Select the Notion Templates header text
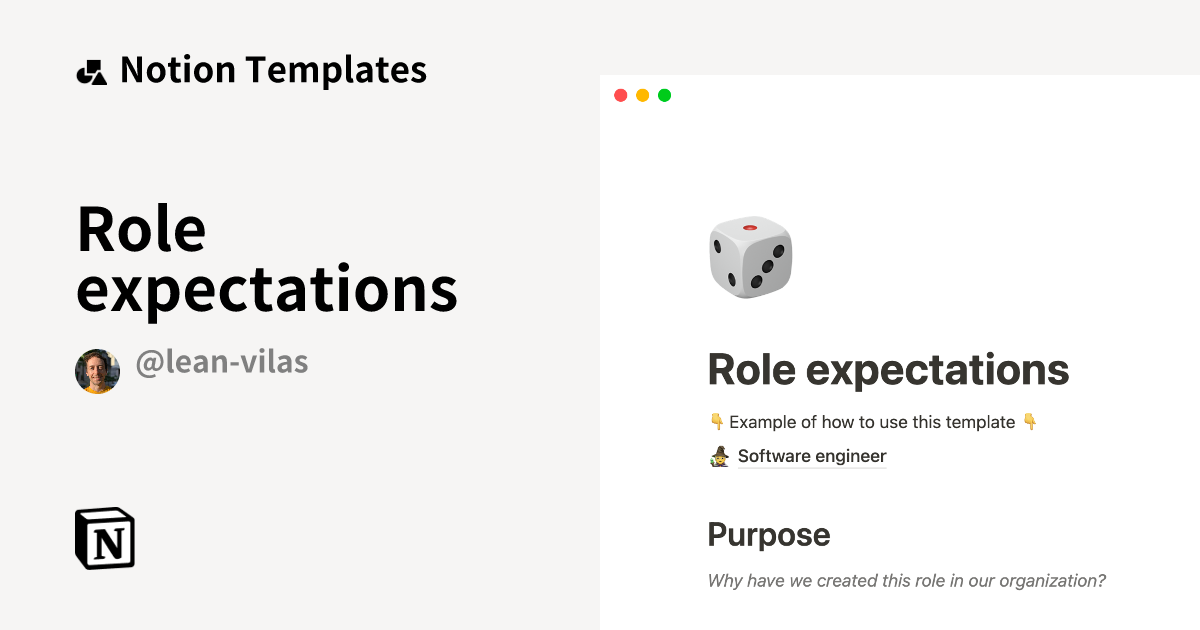Image resolution: width=1200 pixels, height=630 pixels. [272, 70]
